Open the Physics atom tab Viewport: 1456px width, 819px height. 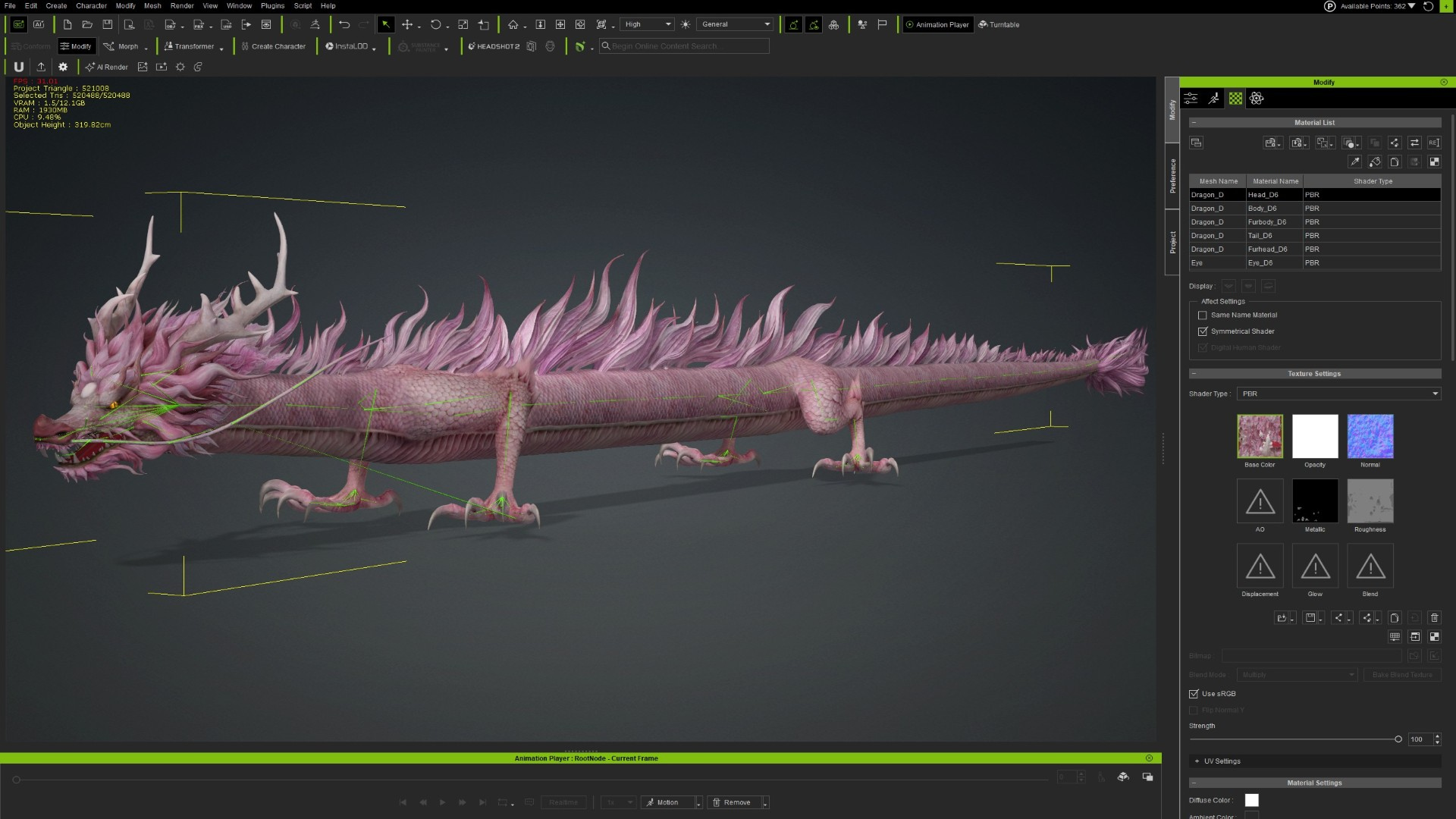1257,99
